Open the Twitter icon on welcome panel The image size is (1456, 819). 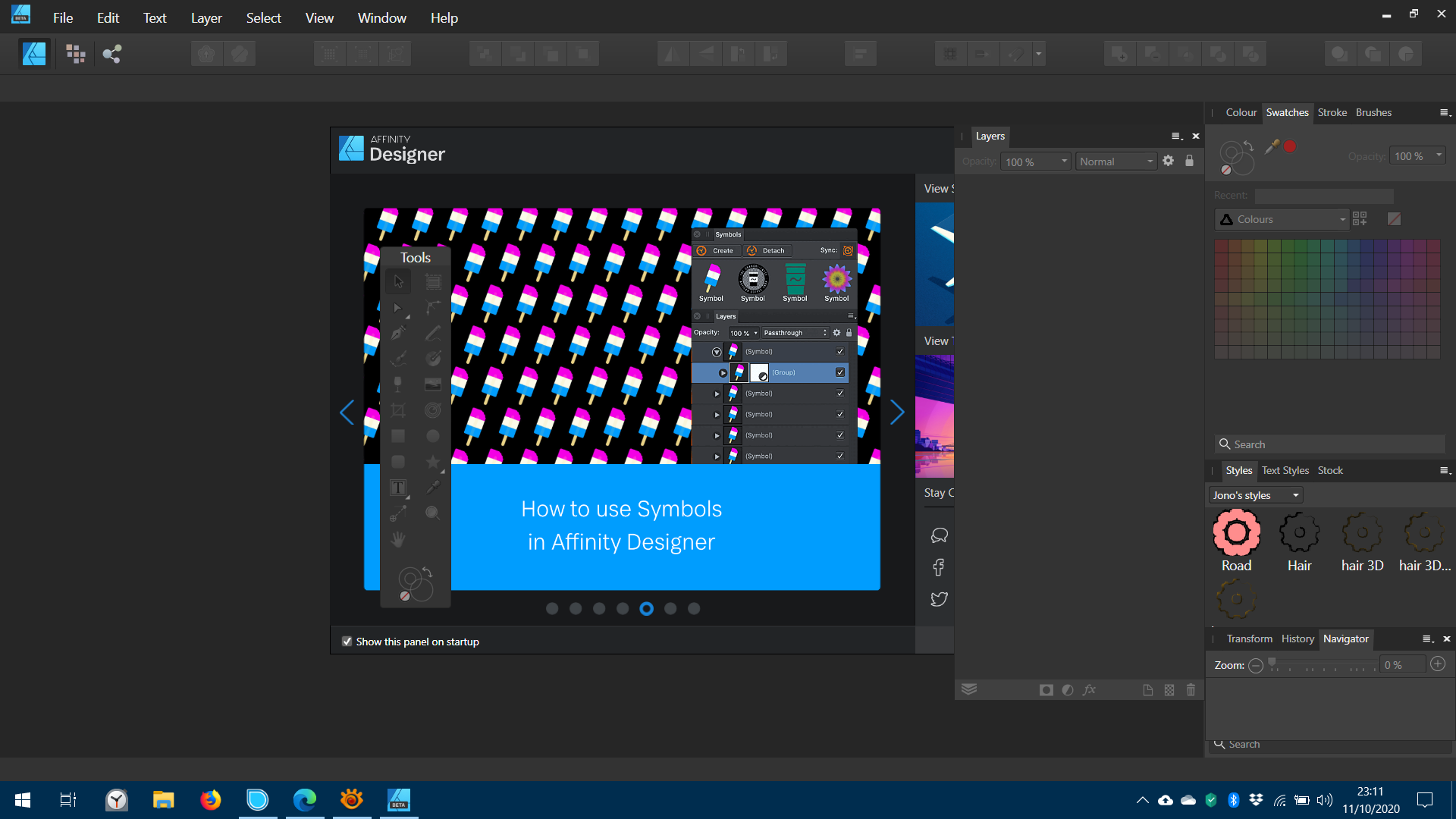click(x=939, y=599)
